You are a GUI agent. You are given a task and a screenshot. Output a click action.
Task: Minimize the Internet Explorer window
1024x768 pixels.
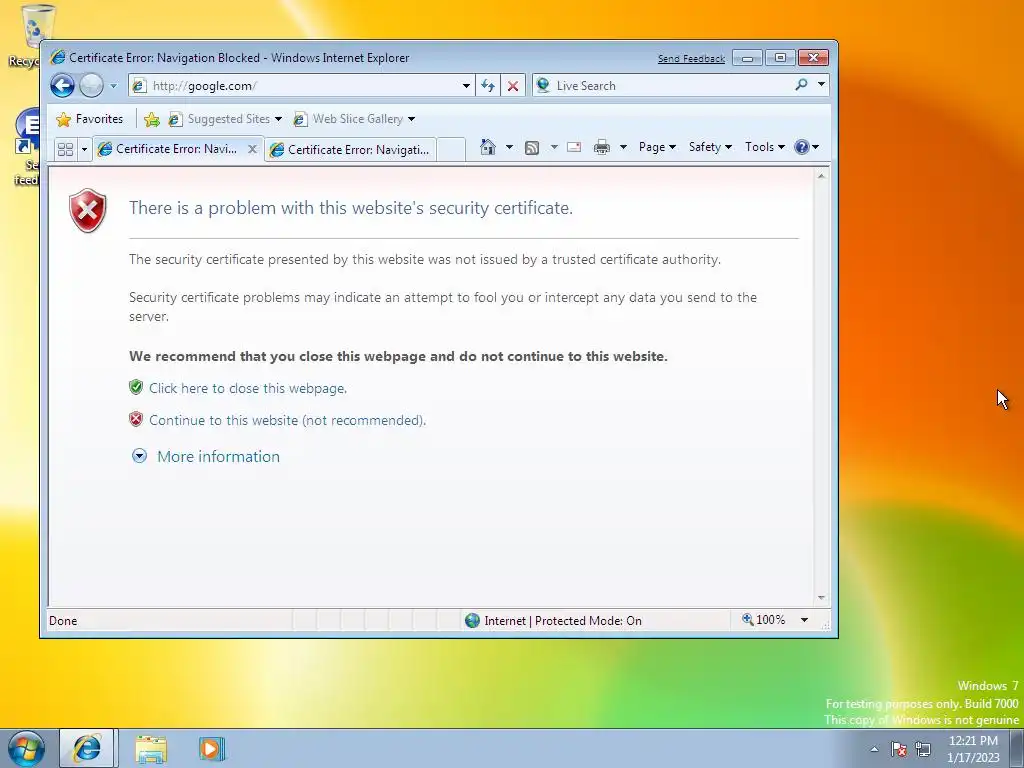[x=747, y=58]
